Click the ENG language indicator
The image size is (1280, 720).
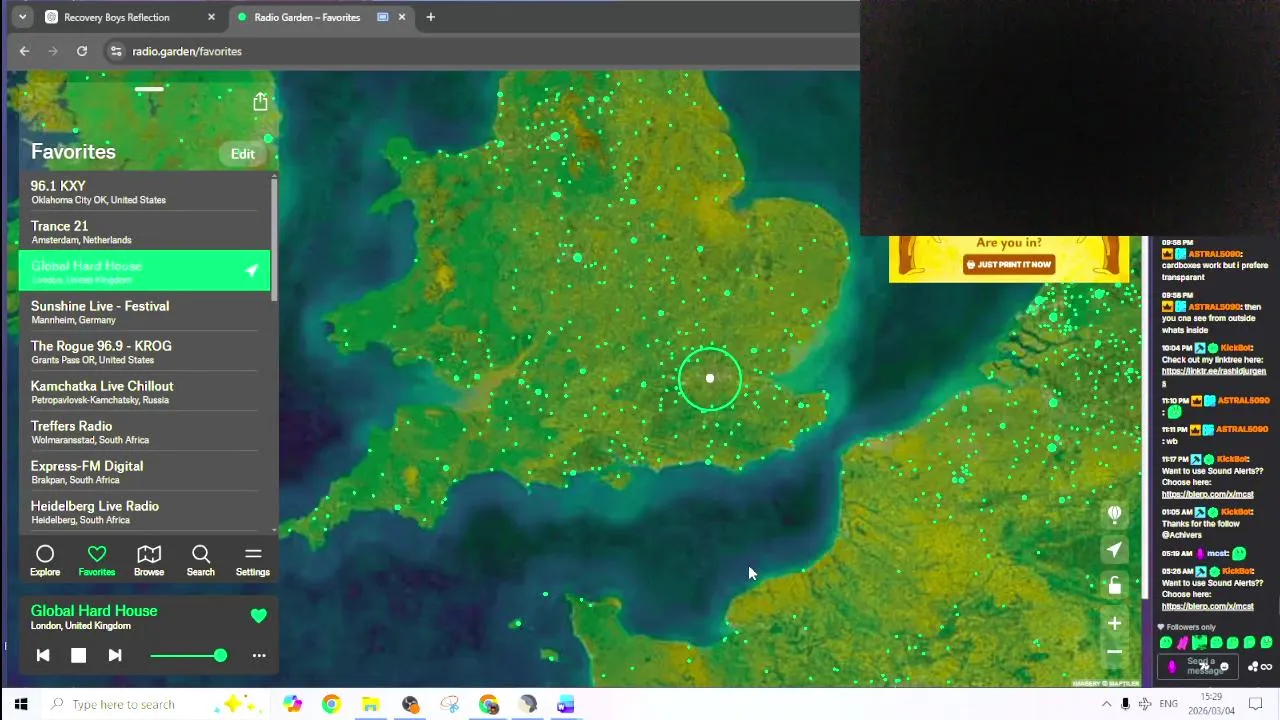pos(1168,704)
